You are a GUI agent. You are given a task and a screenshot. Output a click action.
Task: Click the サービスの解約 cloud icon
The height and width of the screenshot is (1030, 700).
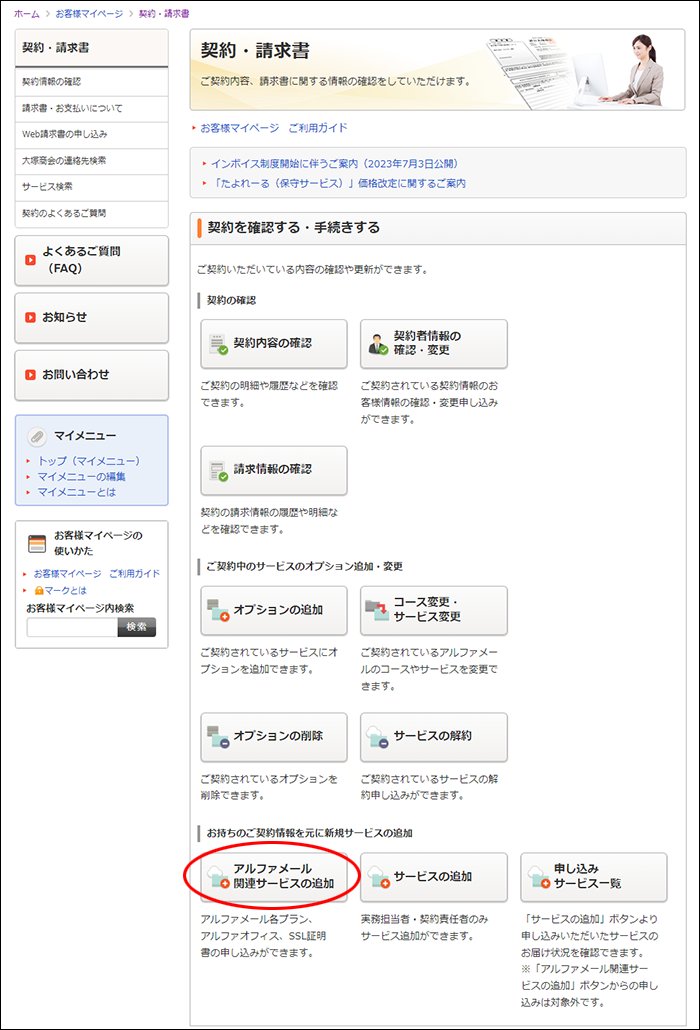[378, 737]
